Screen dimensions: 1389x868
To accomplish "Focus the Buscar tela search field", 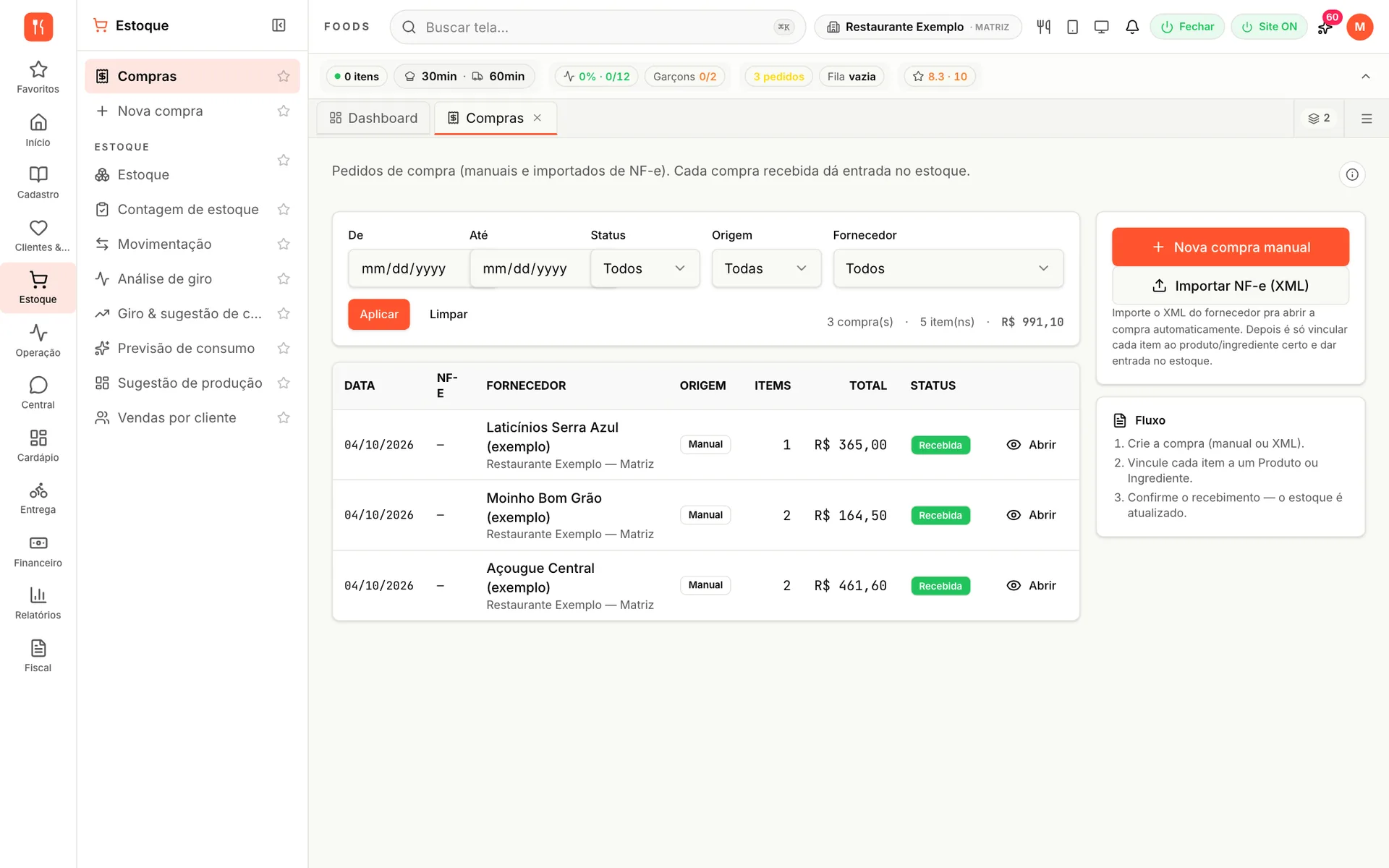I will 598,27.
